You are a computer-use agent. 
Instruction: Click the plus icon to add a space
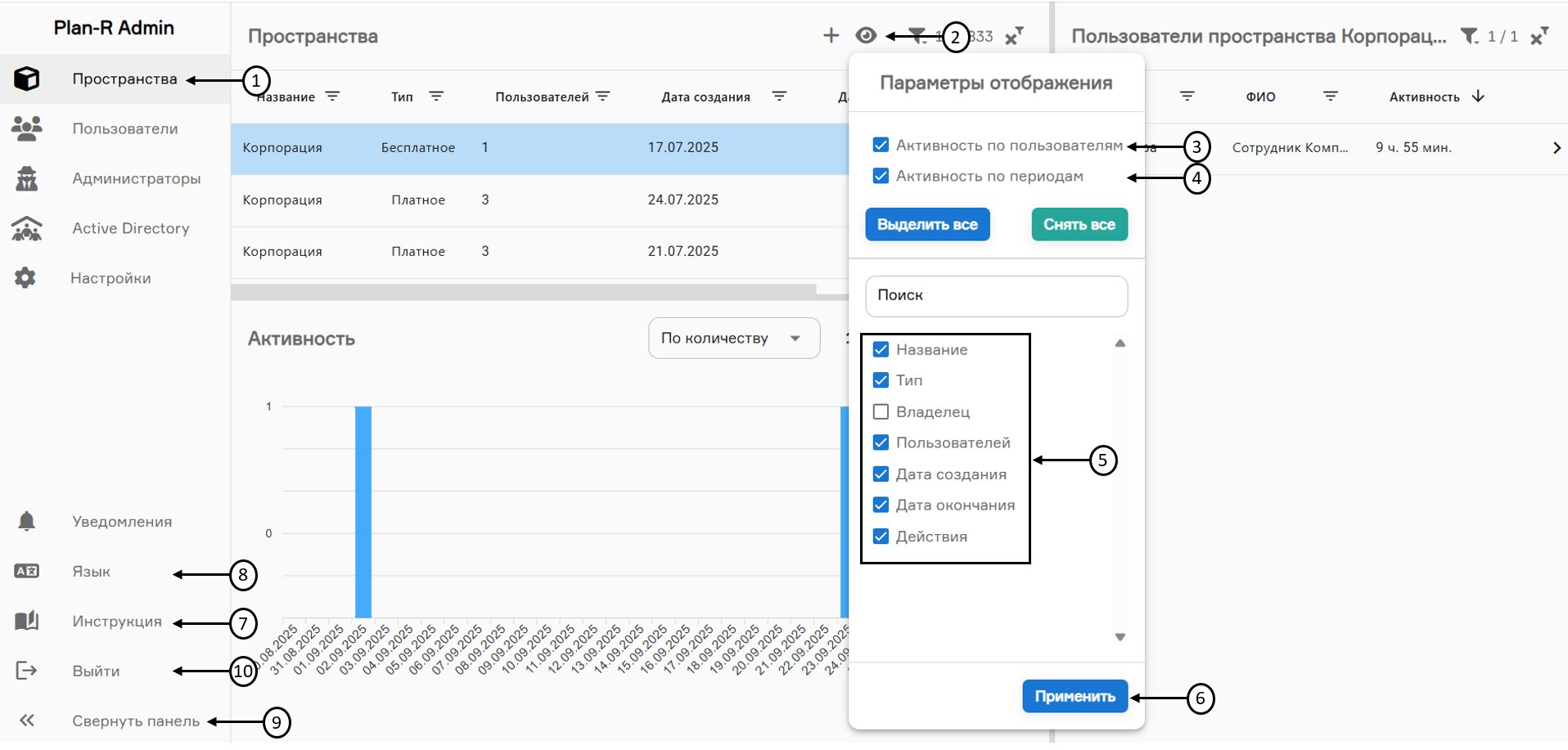[831, 35]
